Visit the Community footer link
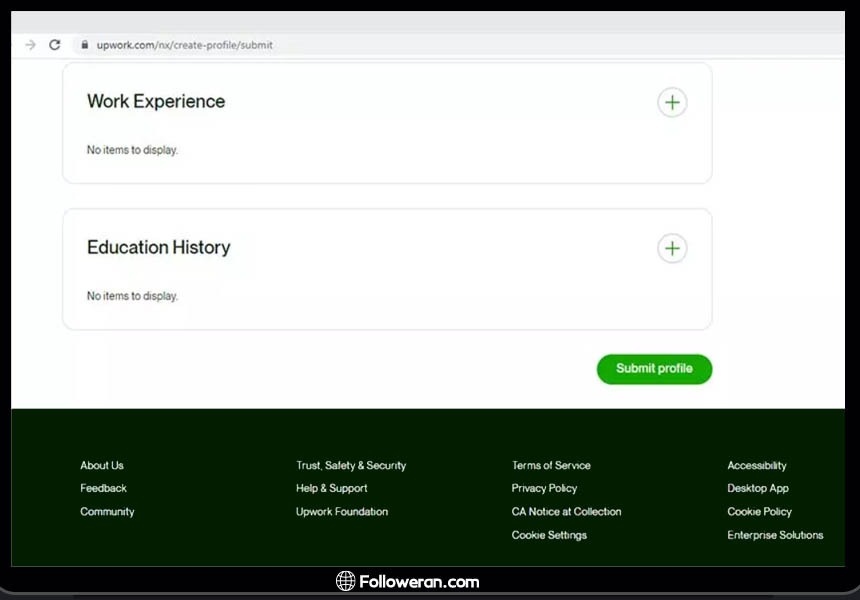The width and height of the screenshot is (860, 600). click(x=107, y=512)
